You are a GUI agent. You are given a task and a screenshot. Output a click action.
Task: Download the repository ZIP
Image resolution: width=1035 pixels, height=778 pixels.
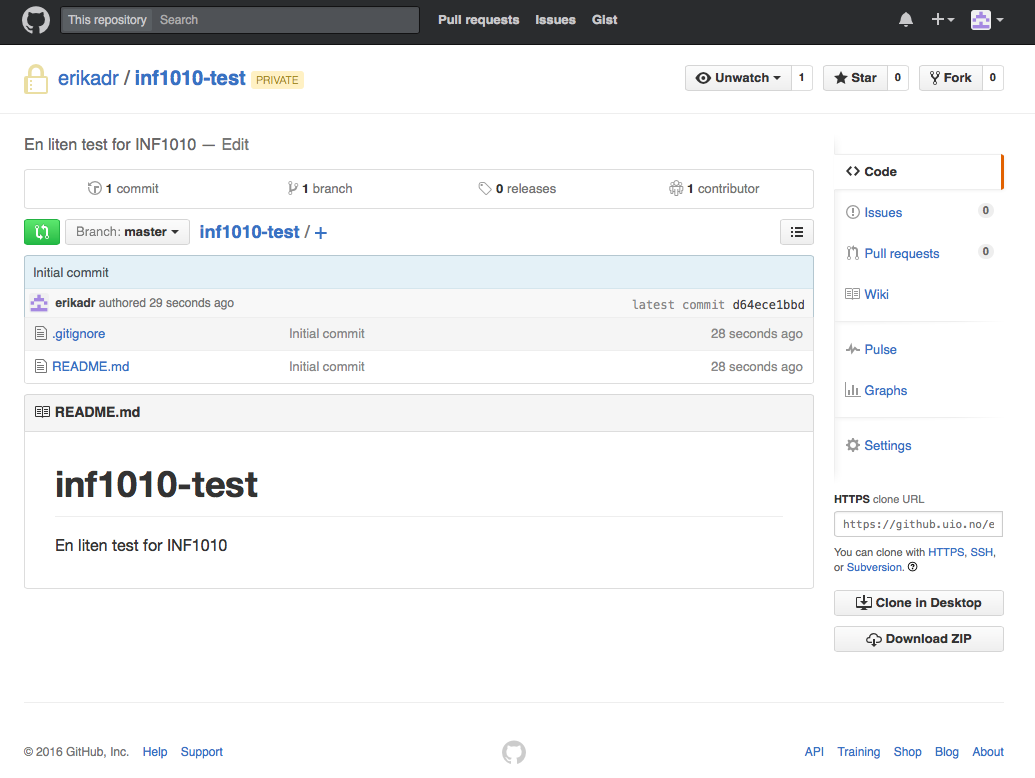tap(918, 639)
